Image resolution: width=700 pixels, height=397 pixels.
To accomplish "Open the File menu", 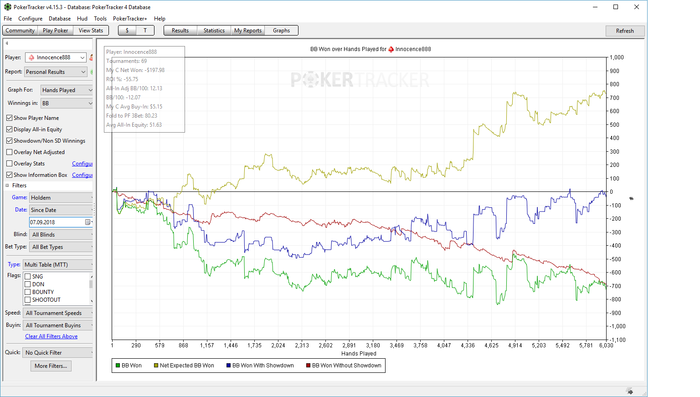I will pyautogui.click(x=8, y=19).
